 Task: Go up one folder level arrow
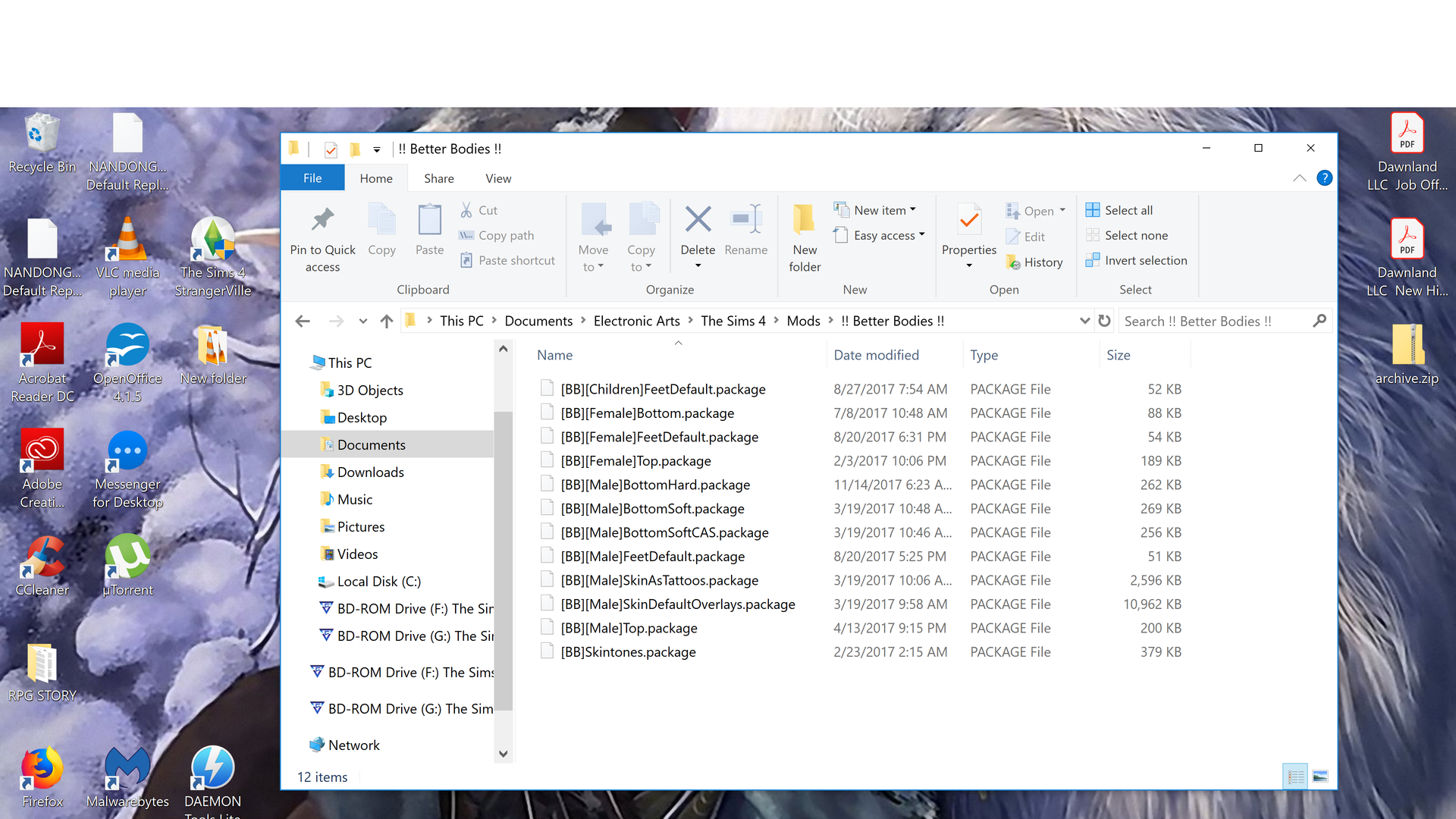click(x=387, y=321)
